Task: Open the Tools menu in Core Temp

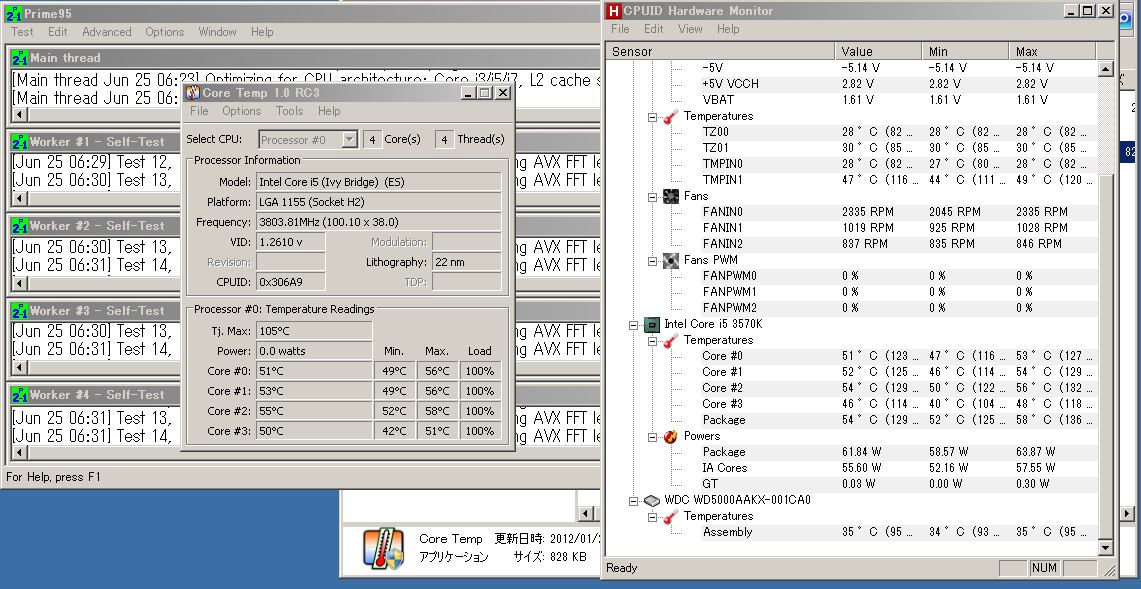Action: [x=289, y=111]
